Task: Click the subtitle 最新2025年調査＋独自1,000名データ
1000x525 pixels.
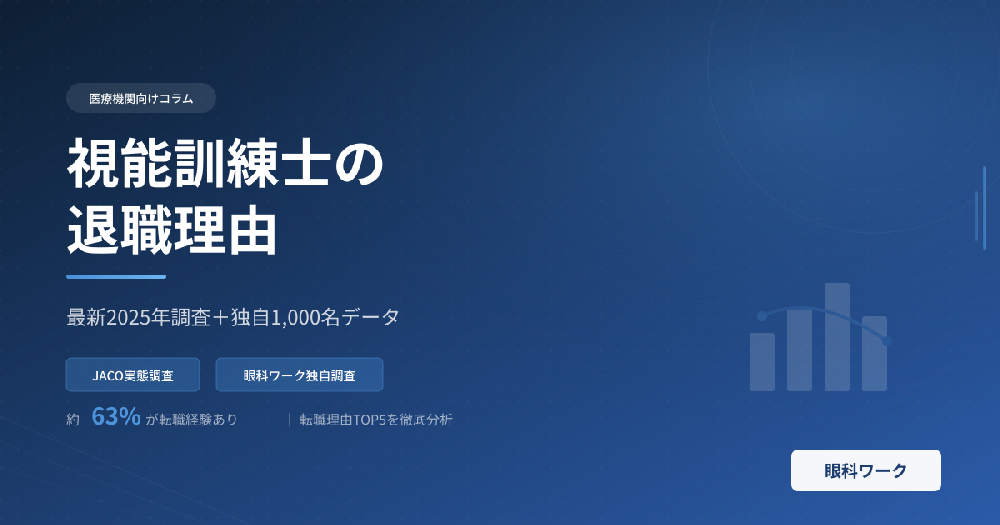Action: pos(233,318)
